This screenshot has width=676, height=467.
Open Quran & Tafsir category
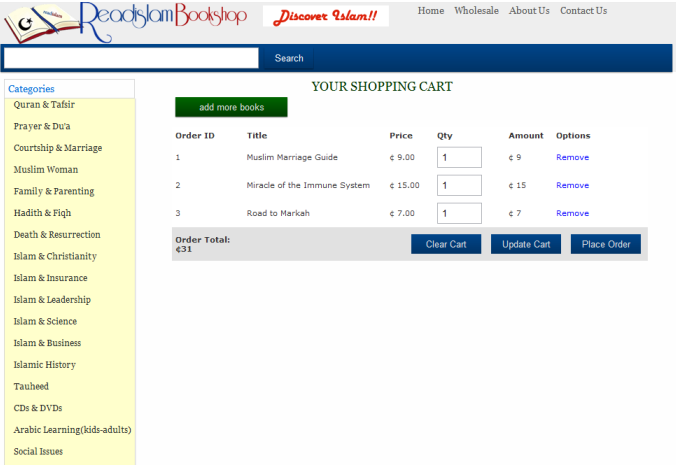44,105
